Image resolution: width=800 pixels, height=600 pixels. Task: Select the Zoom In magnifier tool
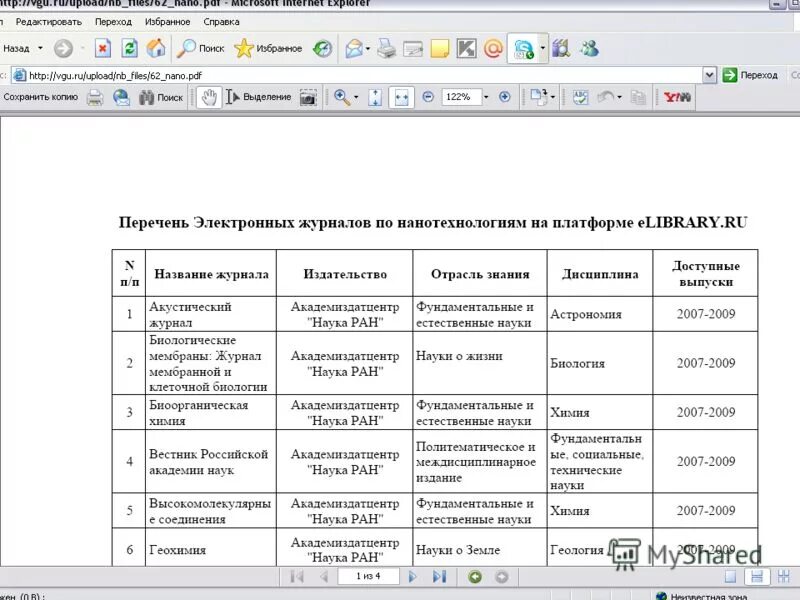(x=342, y=97)
